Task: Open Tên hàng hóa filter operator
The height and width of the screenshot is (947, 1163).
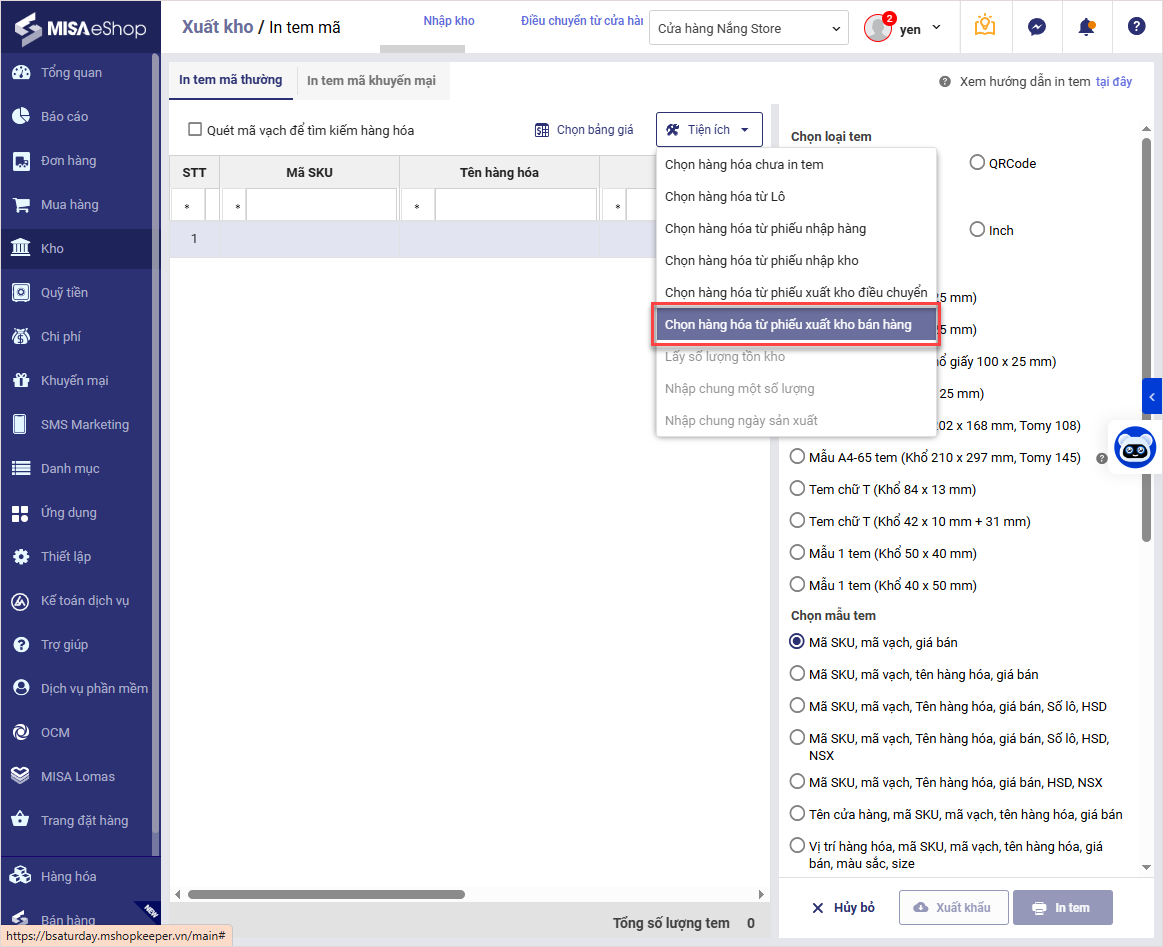Action: click(417, 206)
